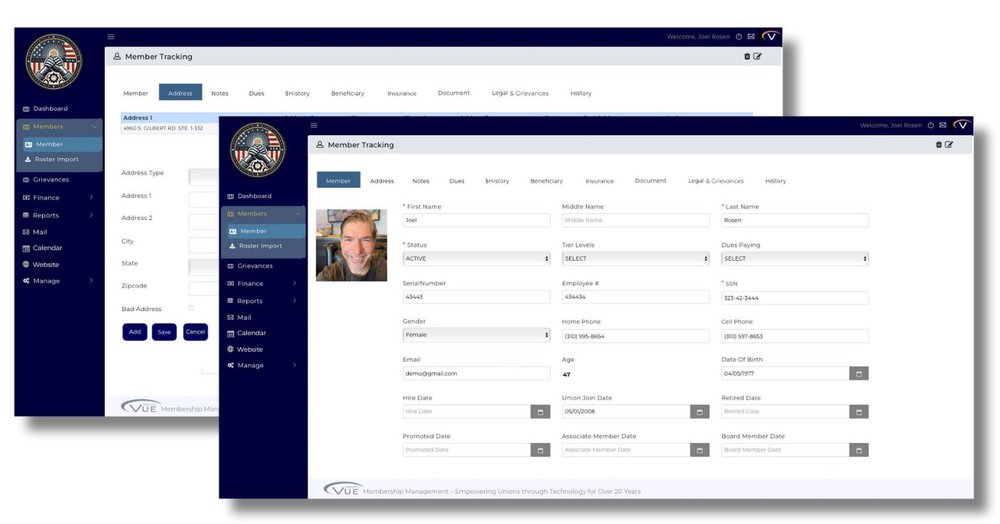Open the Board Member Date calendar picker
Screen dimensions: 1000x524
859,450
